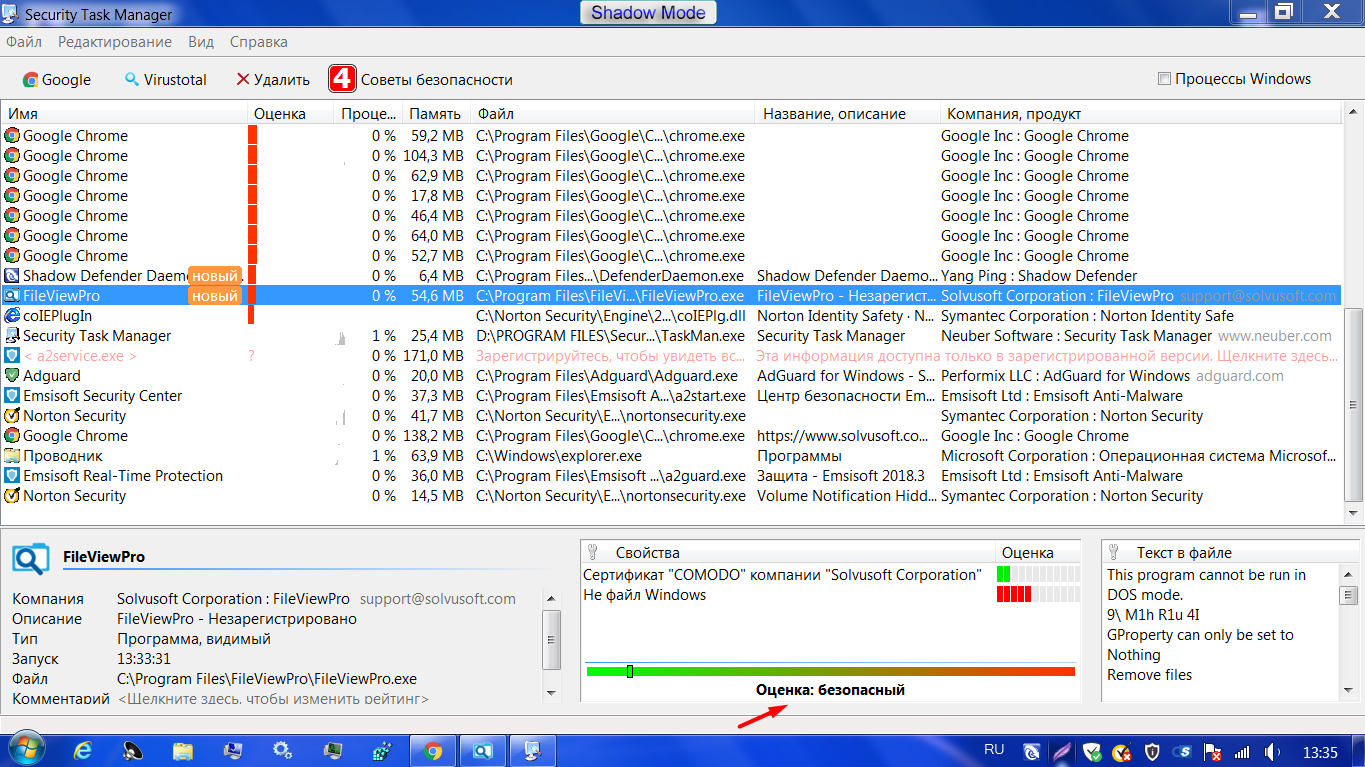Viewport: 1365px width, 767px height.
Task: Select the Google Chrome row using 17,8 MB
Action: point(672,196)
